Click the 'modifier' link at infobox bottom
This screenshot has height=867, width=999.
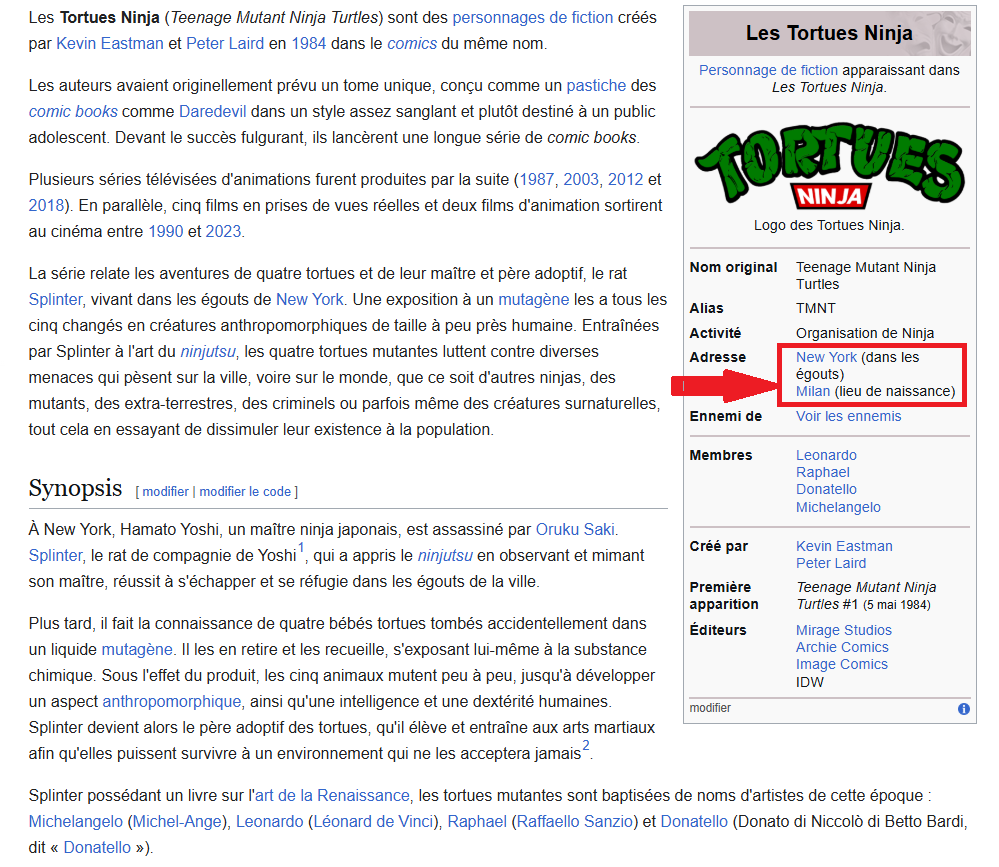(710, 708)
